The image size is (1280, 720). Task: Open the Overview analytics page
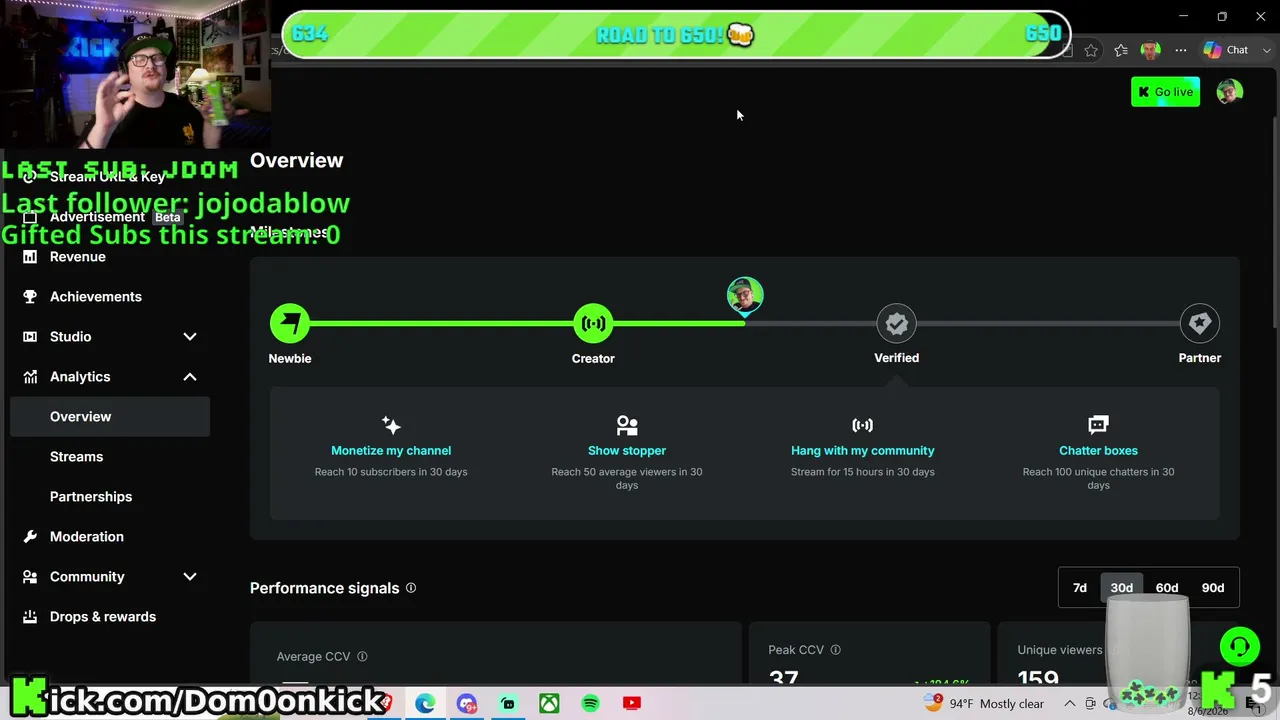coord(110,417)
